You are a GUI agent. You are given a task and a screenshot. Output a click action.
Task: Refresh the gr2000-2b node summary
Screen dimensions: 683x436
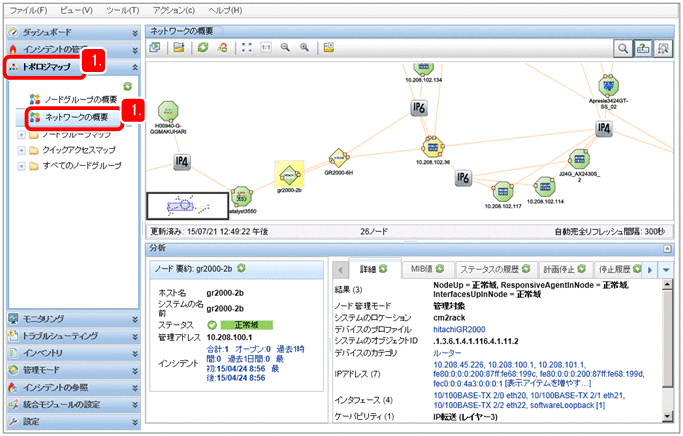point(241,269)
